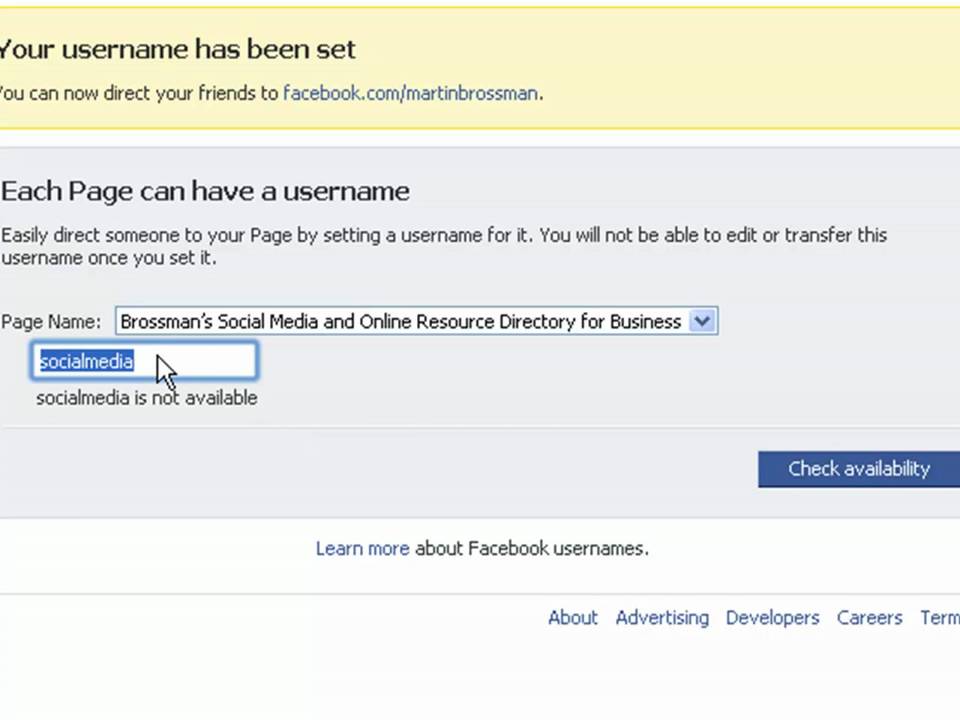The height and width of the screenshot is (720, 960).
Task: Click the 'about Facebook usernames' text
Action: [x=531, y=548]
